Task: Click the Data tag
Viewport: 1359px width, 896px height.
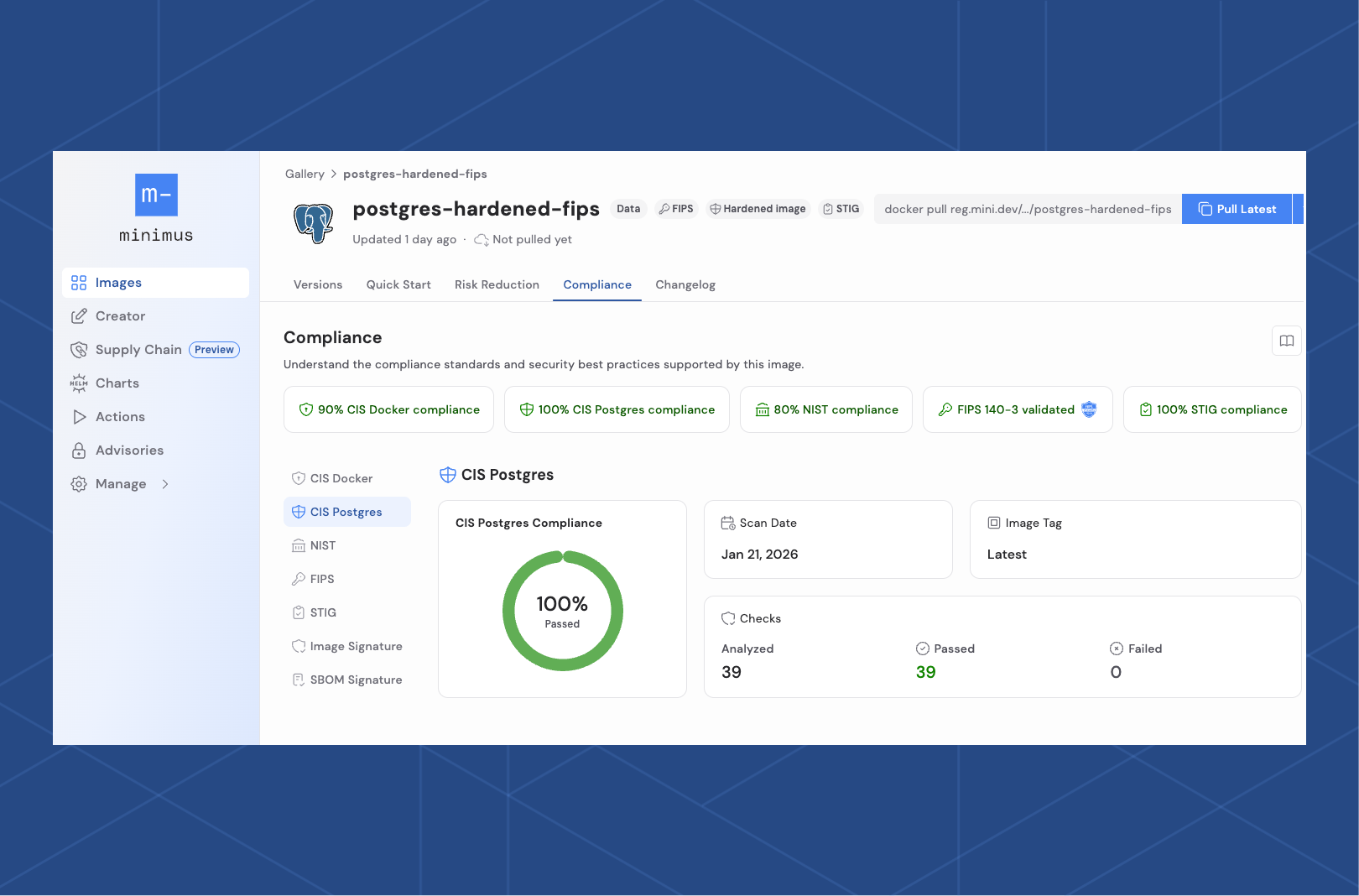Action: point(628,209)
